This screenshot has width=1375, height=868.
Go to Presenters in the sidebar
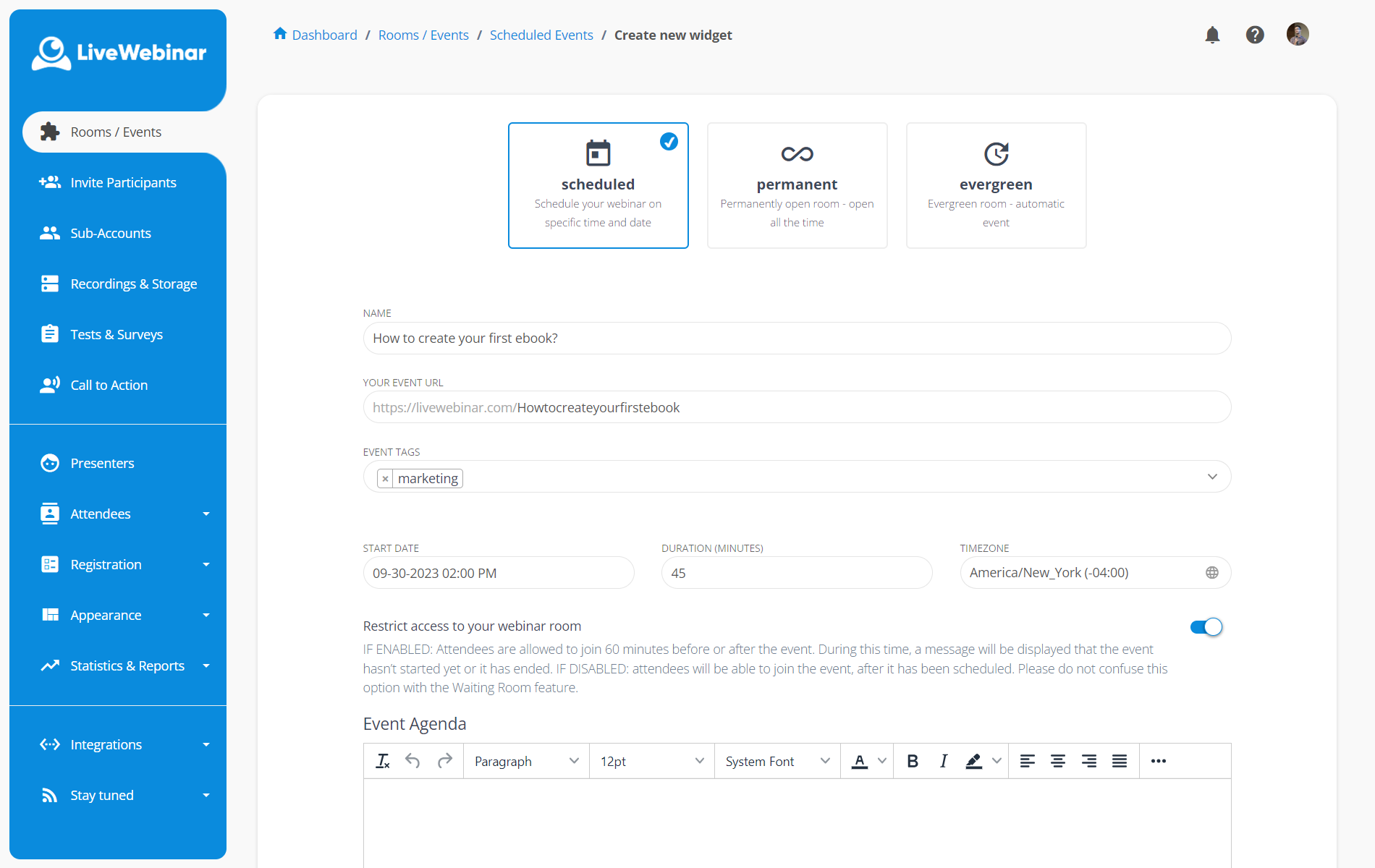click(x=102, y=463)
